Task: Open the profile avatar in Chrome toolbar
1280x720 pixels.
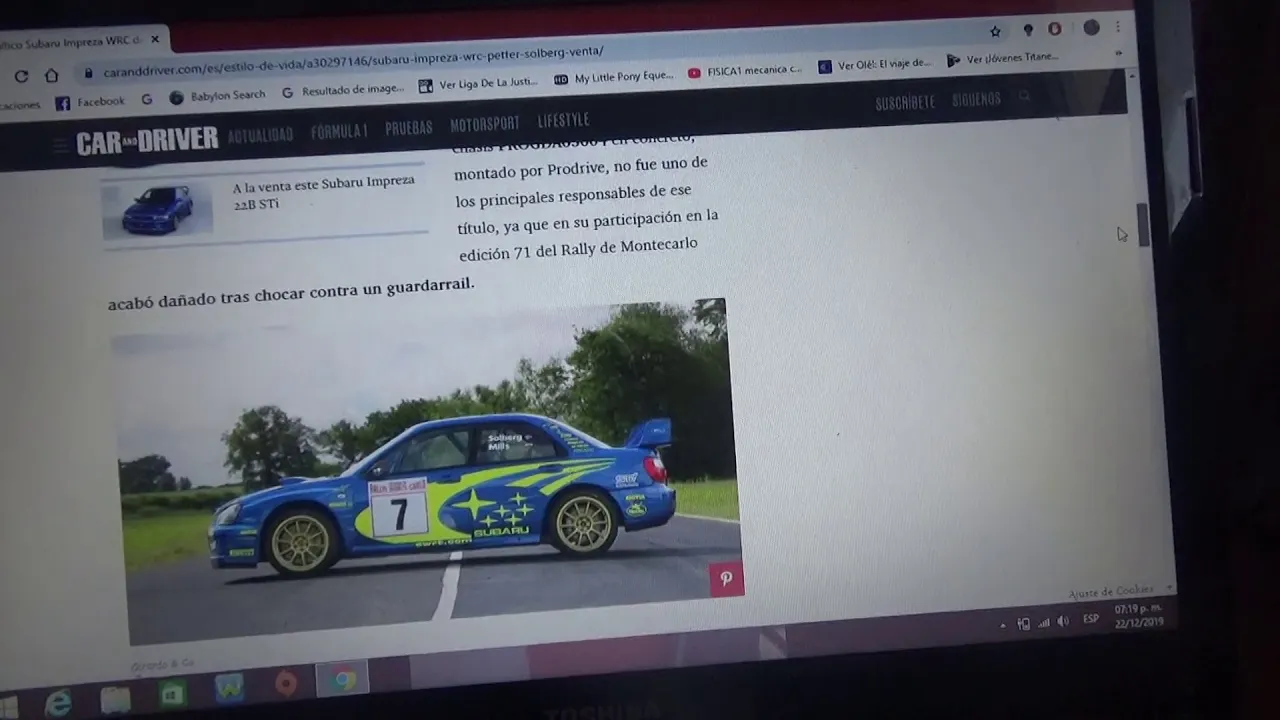Action: (1091, 28)
